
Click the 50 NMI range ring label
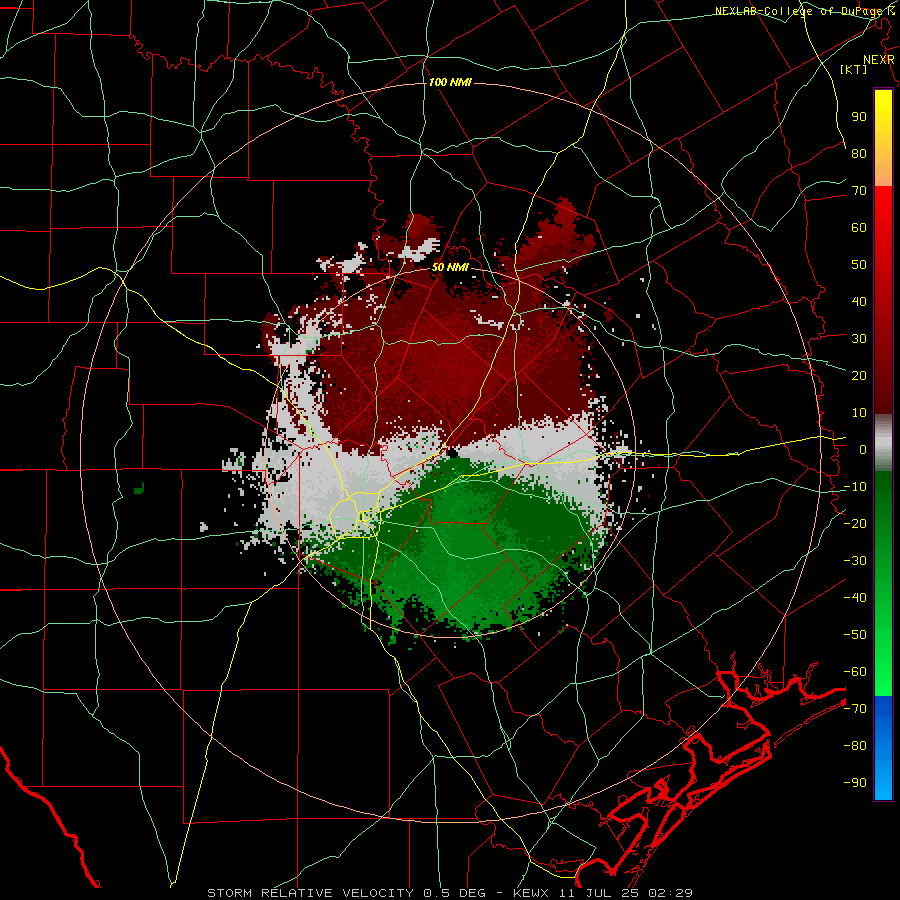(x=450, y=267)
